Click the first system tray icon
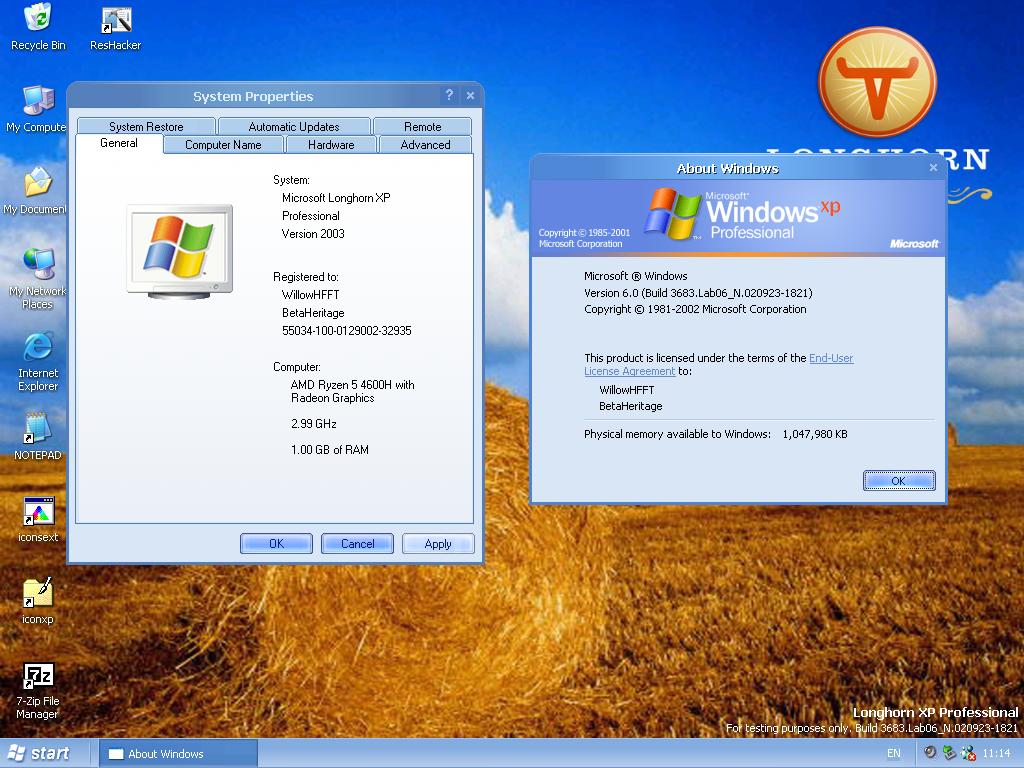The image size is (1024, 768). 930,753
